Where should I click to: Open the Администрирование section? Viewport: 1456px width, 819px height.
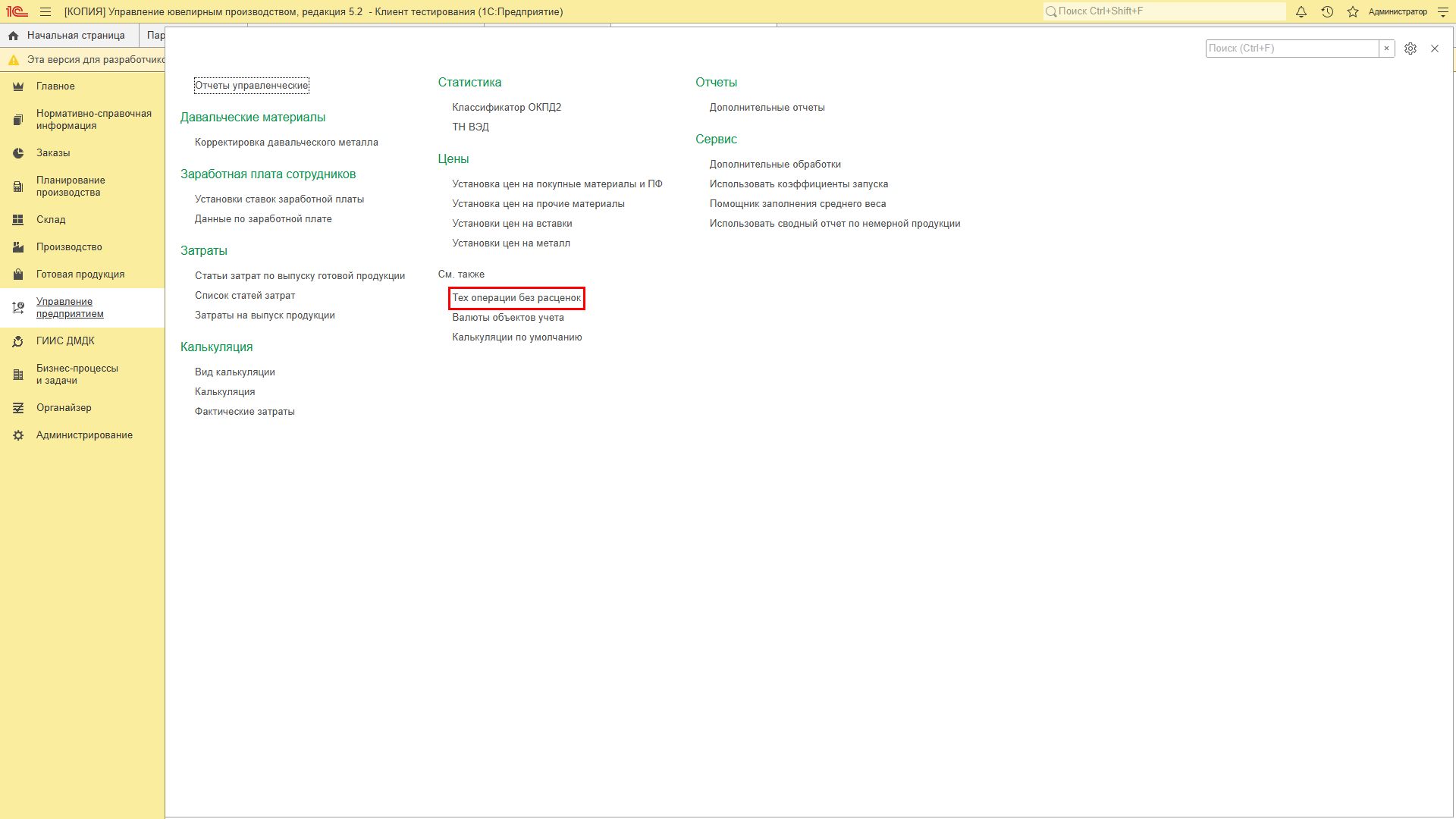coord(84,435)
